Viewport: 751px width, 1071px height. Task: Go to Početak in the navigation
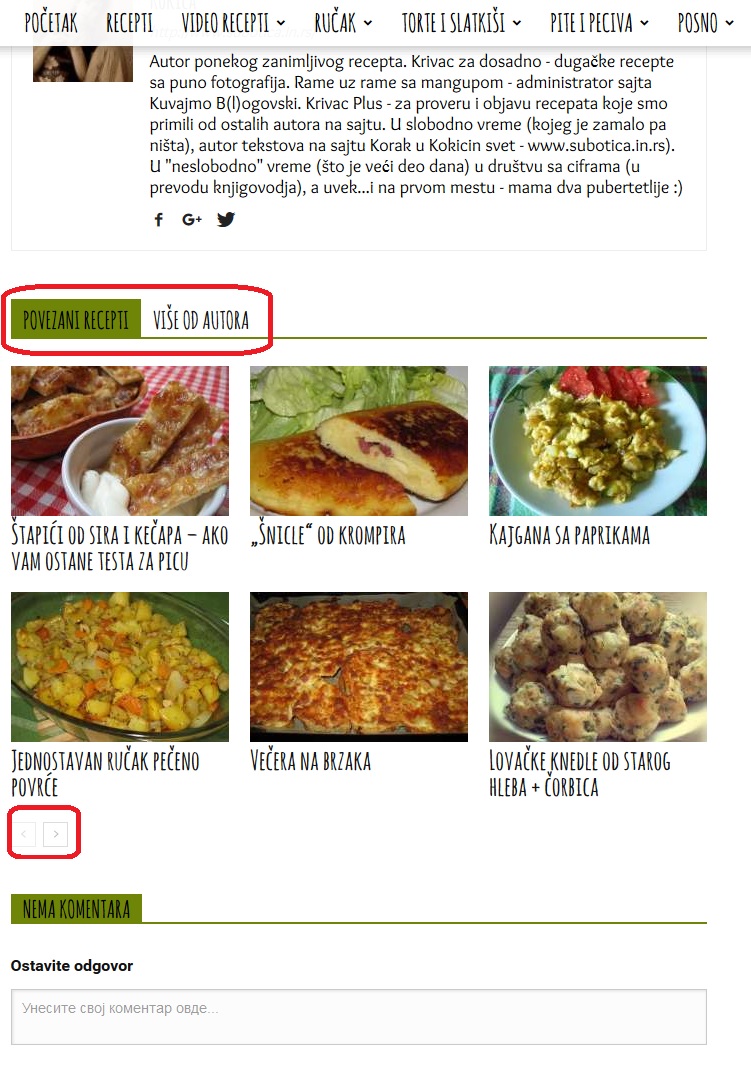point(51,23)
